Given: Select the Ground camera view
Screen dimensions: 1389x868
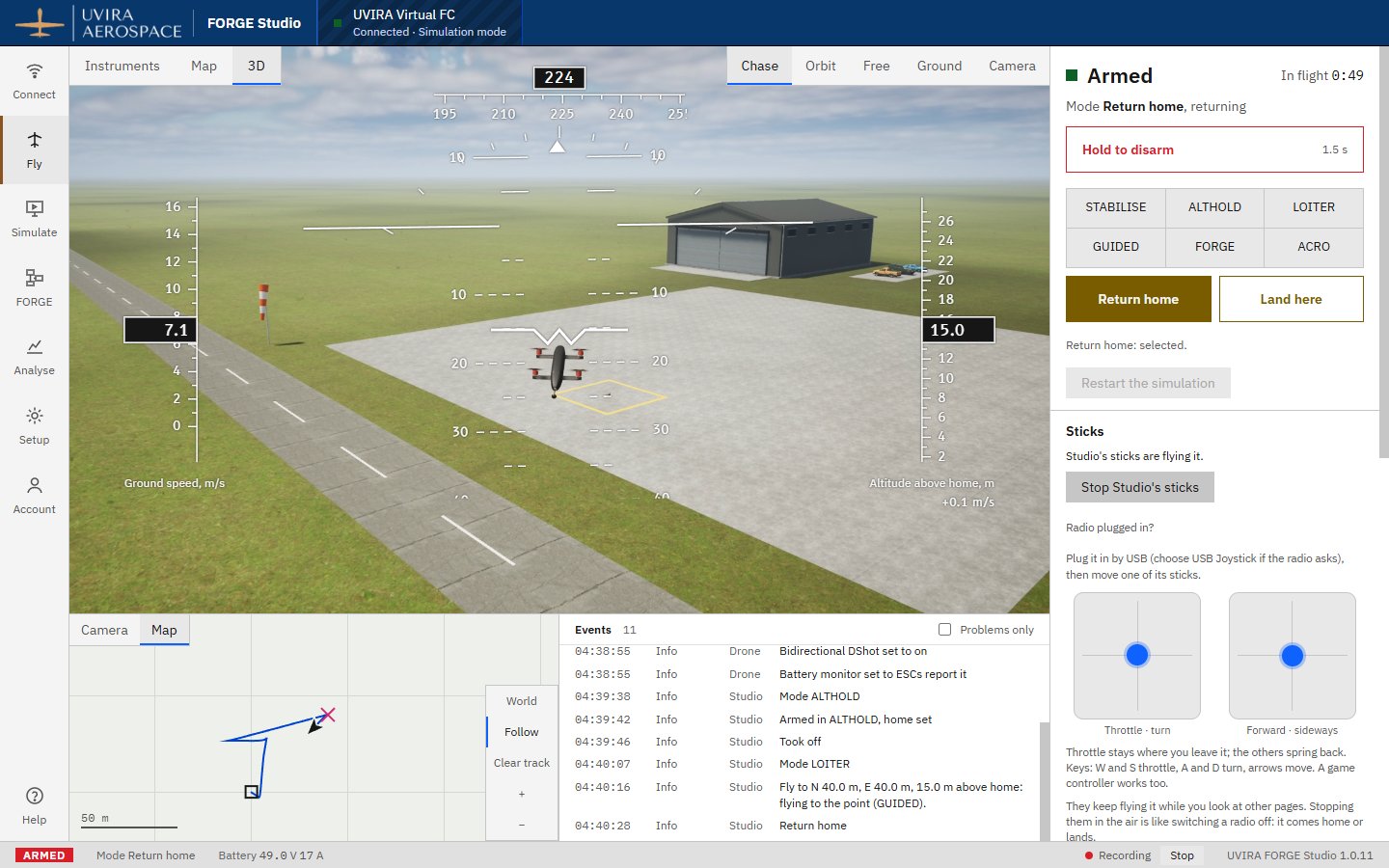Looking at the screenshot, I should [x=940, y=66].
